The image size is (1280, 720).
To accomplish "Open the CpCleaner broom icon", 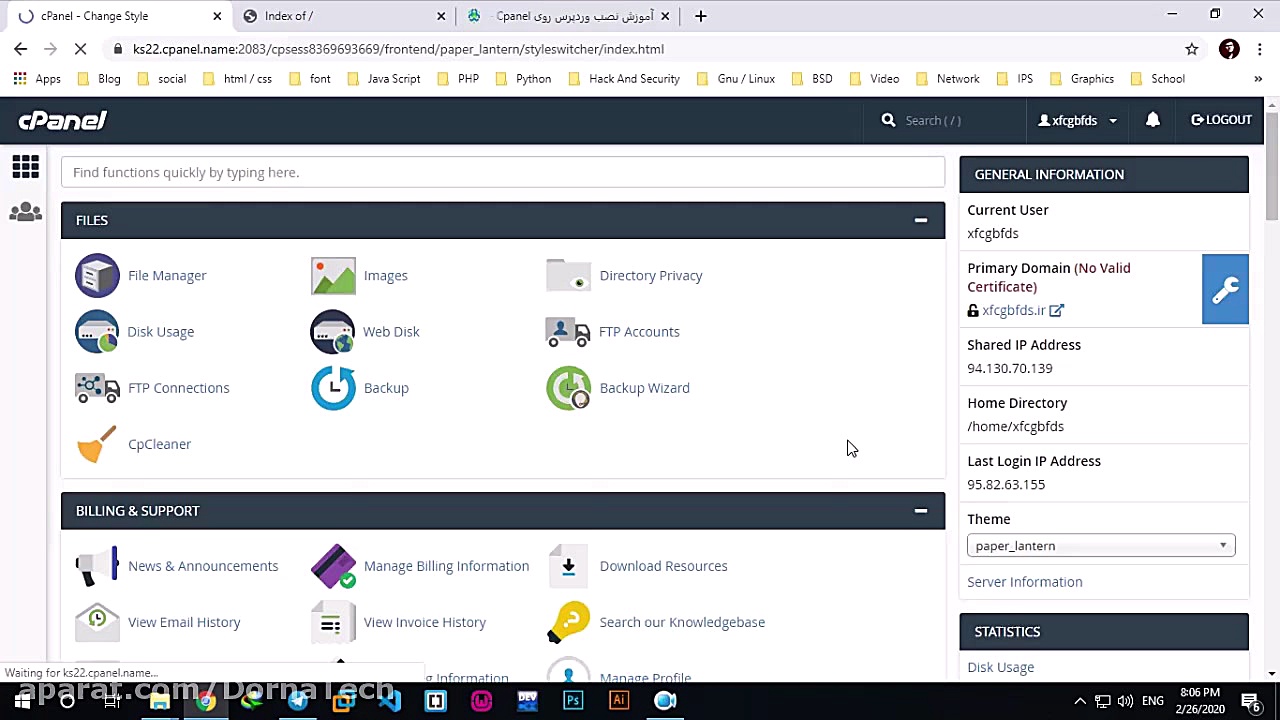I will (97, 444).
